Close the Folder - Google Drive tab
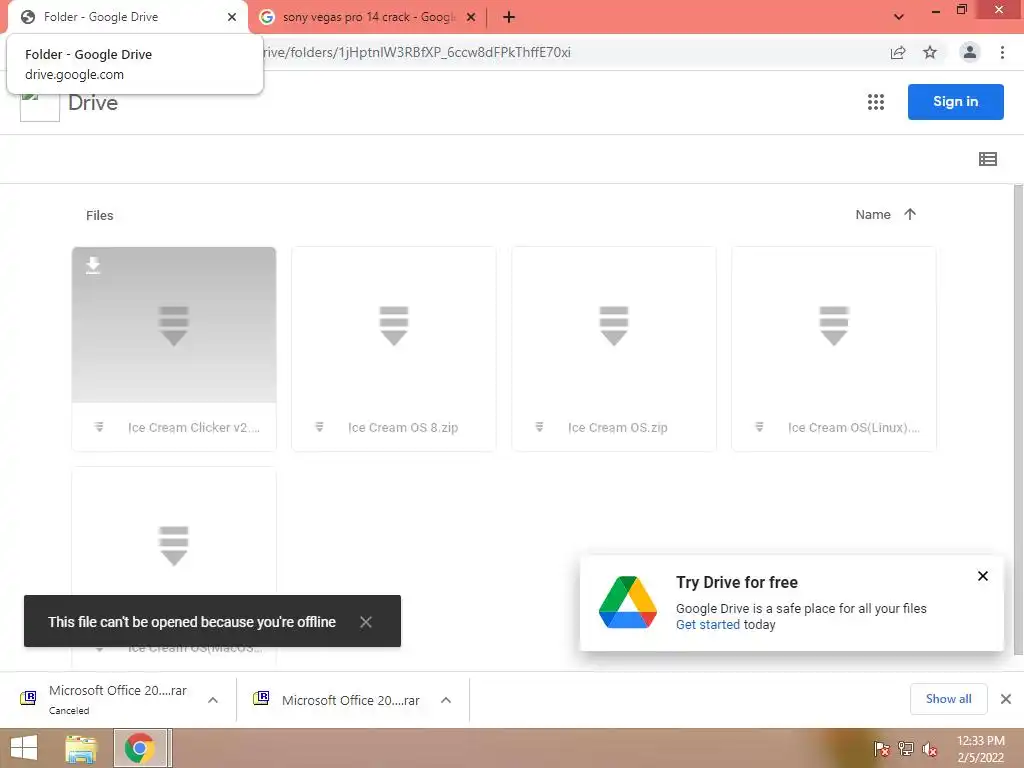Screen dimensions: 1024x768 tap(232, 17)
